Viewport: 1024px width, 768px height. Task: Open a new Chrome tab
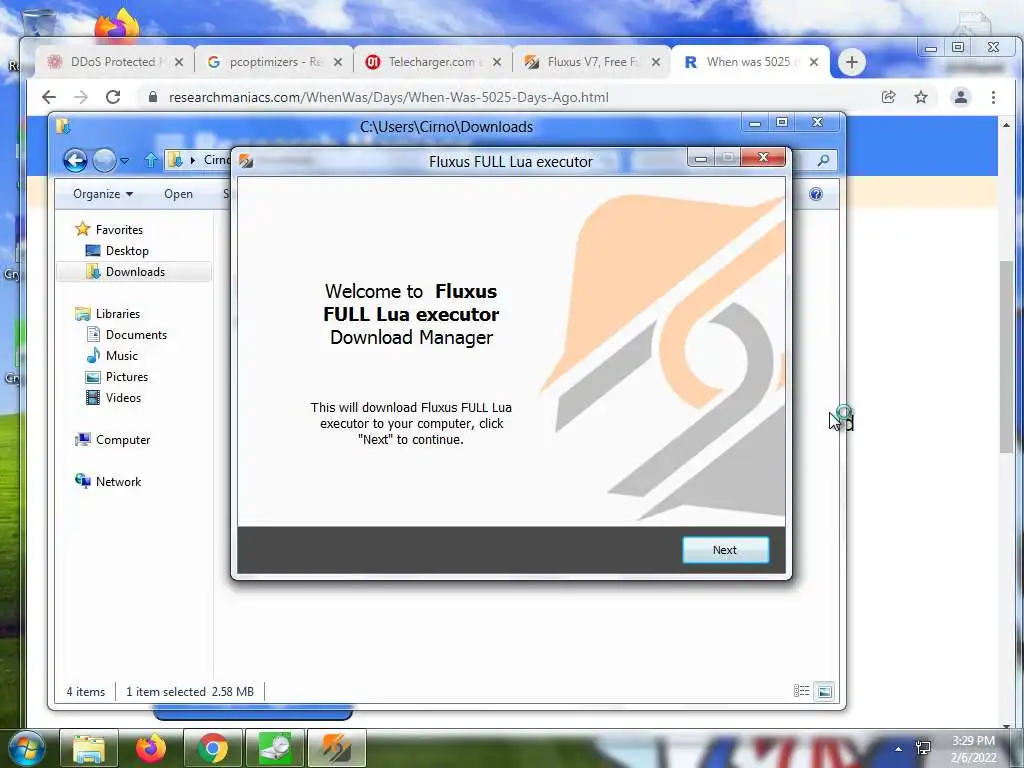851,62
